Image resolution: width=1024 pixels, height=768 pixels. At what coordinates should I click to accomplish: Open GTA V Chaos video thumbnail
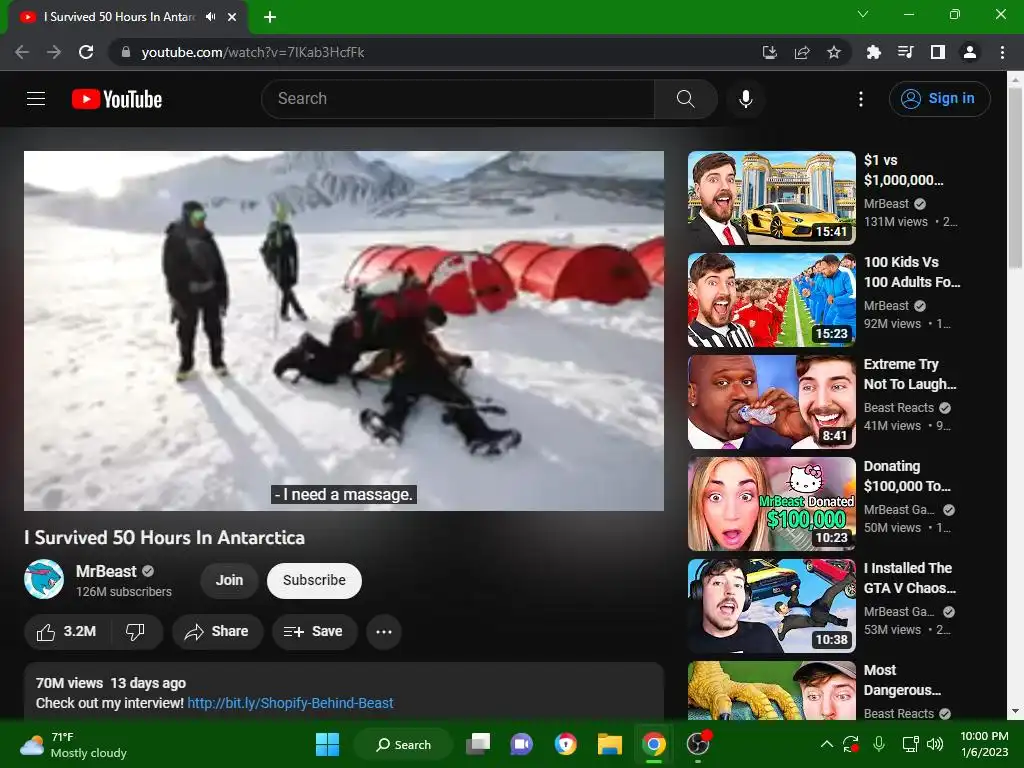771,606
